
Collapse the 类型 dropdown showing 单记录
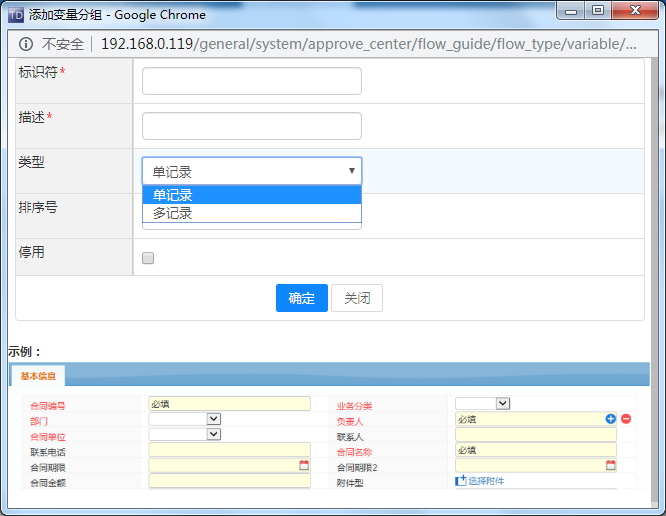pyautogui.click(x=252, y=171)
